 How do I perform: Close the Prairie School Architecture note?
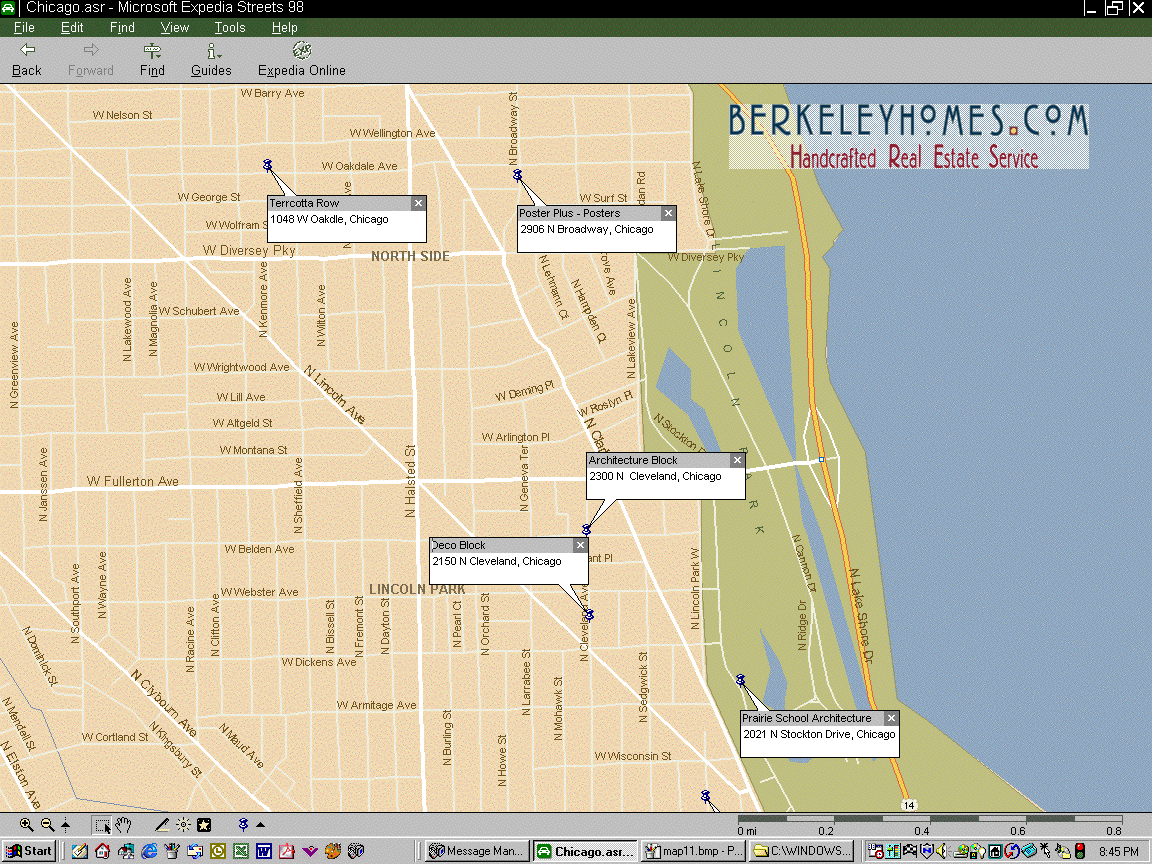[x=891, y=718]
